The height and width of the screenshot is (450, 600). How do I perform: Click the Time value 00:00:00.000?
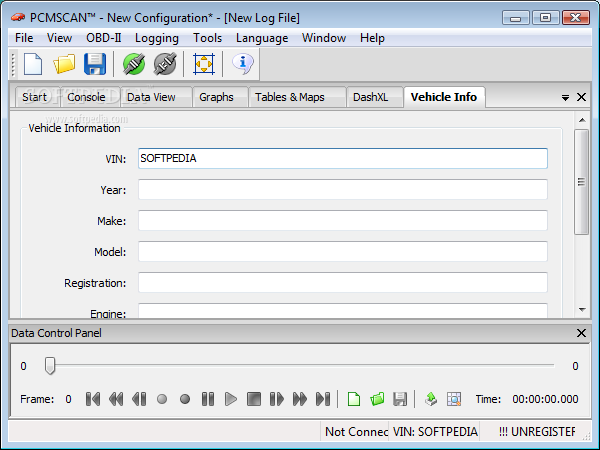(x=545, y=399)
